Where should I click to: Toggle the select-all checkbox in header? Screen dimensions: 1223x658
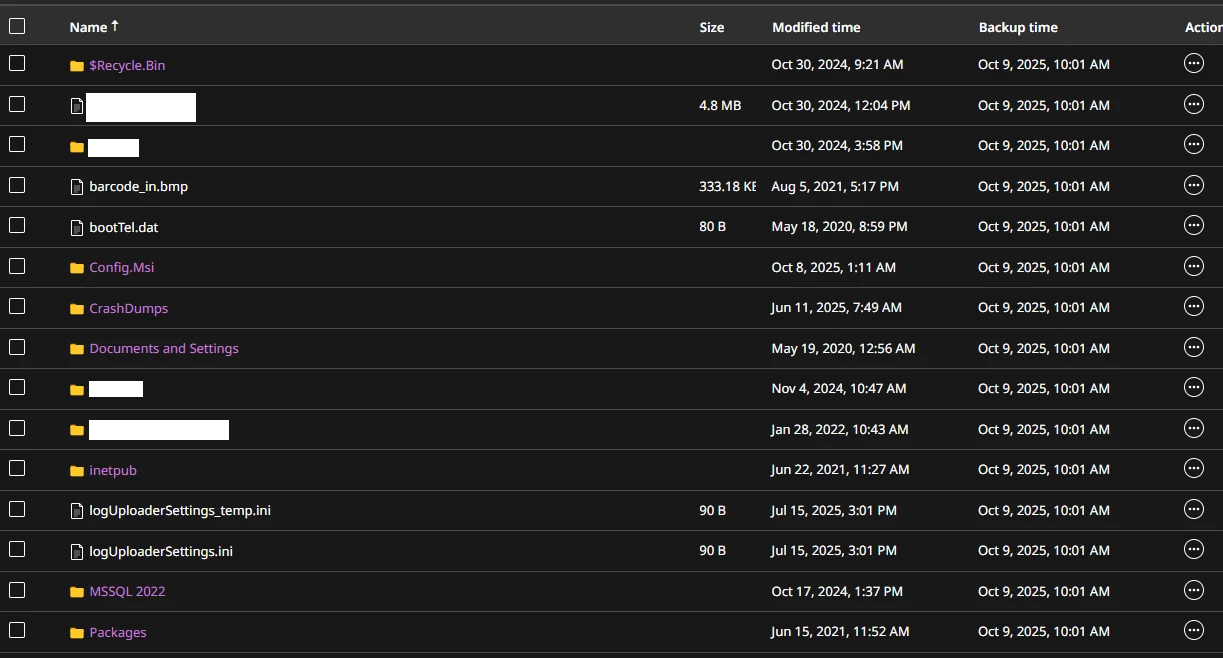tap(17, 27)
